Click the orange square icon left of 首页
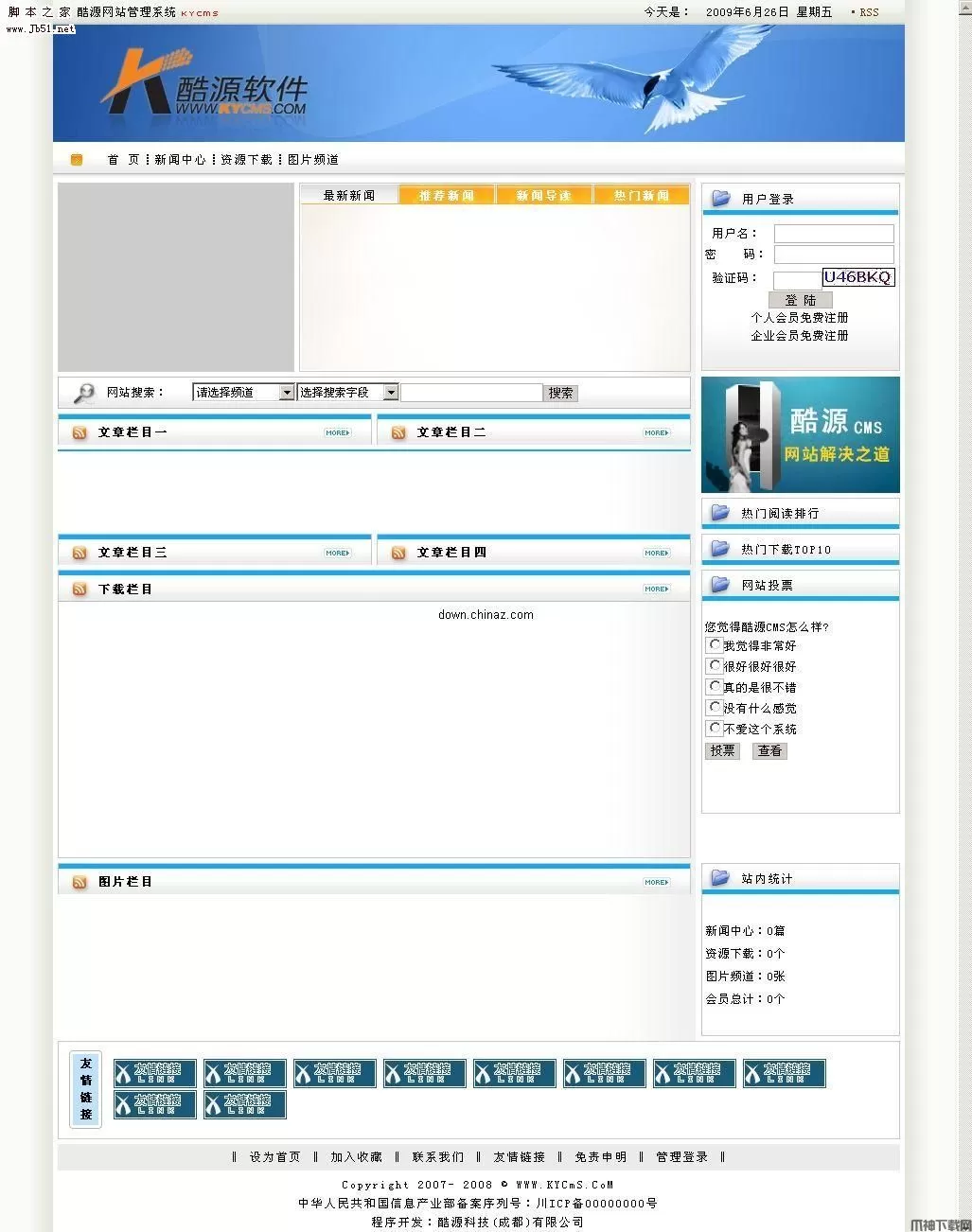 coord(77,159)
